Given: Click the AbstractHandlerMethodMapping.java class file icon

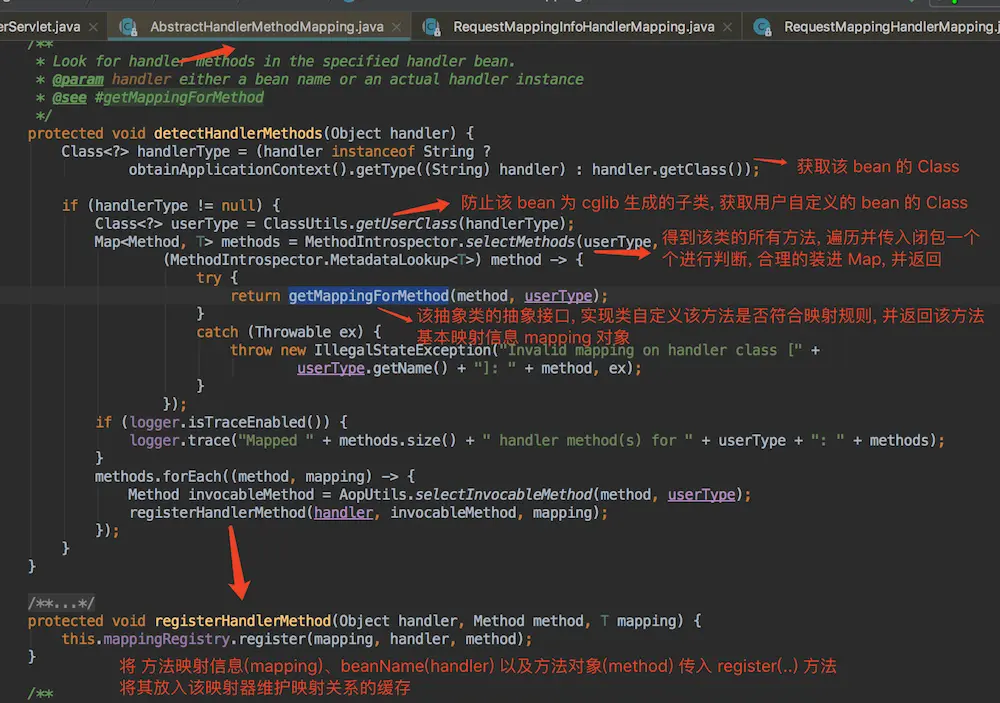Looking at the screenshot, I should (x=128, y=27).
